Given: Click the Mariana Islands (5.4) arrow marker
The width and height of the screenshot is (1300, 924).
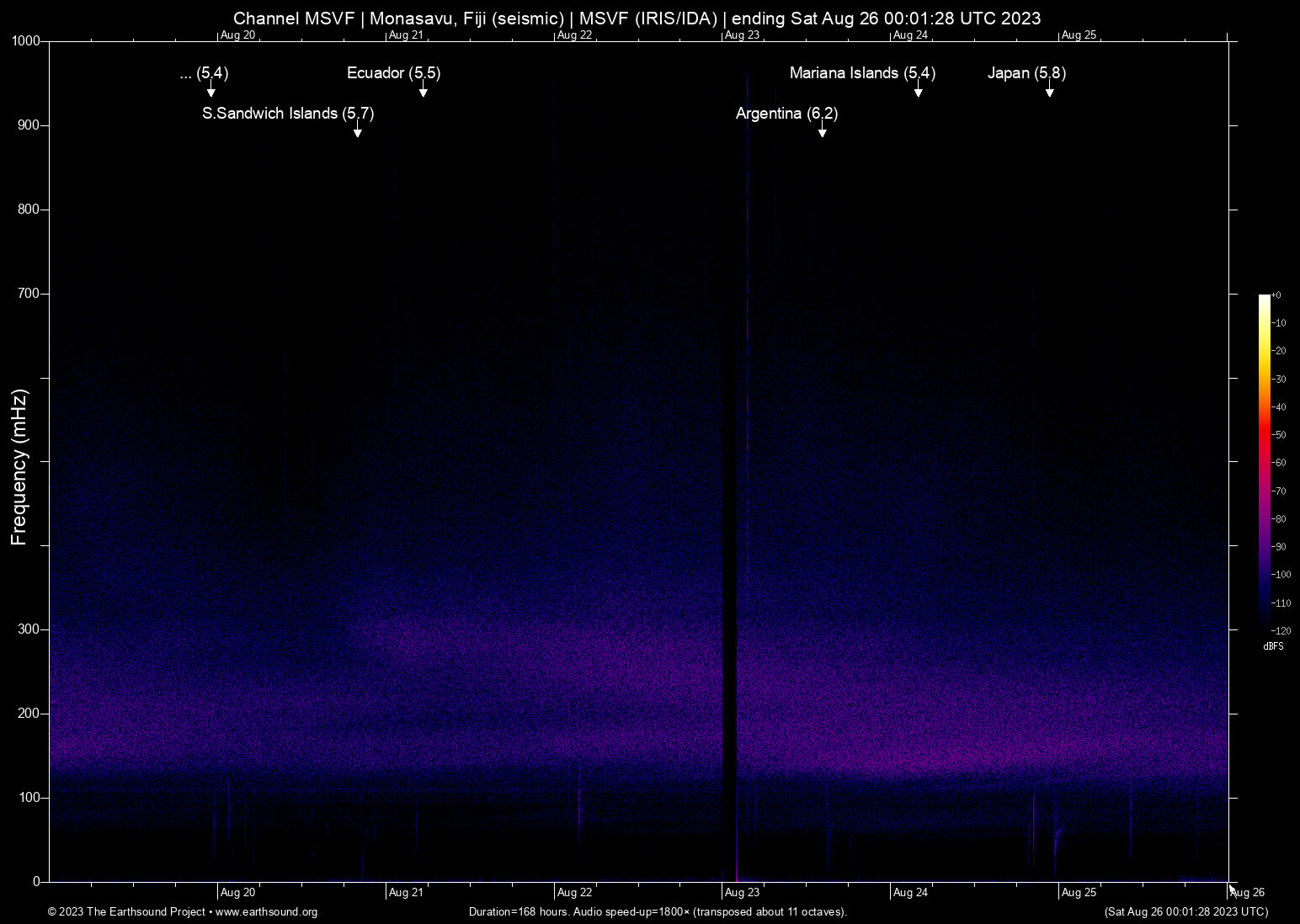Looking at the screenshot, I should [x=919, y=93].
